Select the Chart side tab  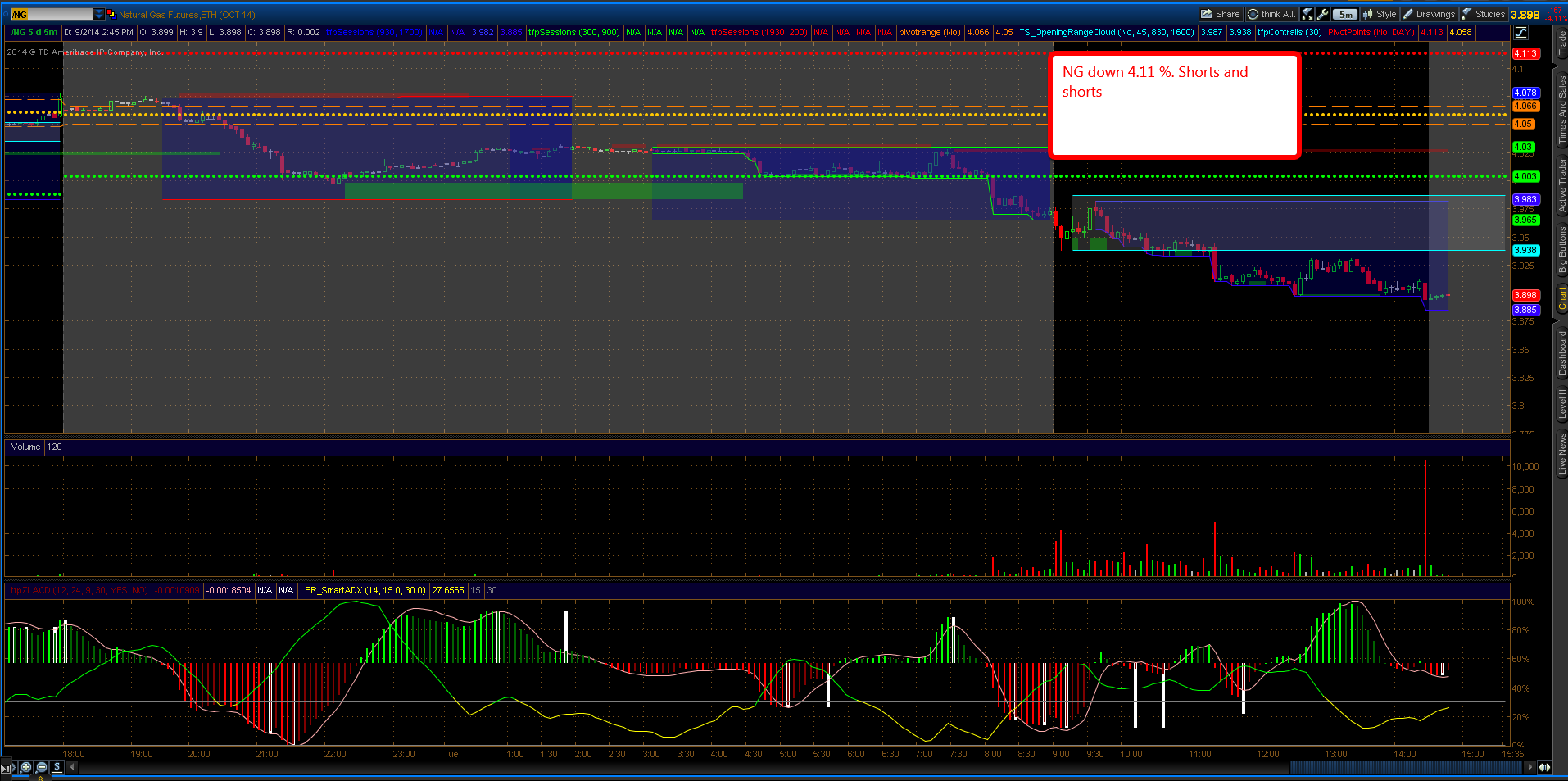pos(1561,298)
